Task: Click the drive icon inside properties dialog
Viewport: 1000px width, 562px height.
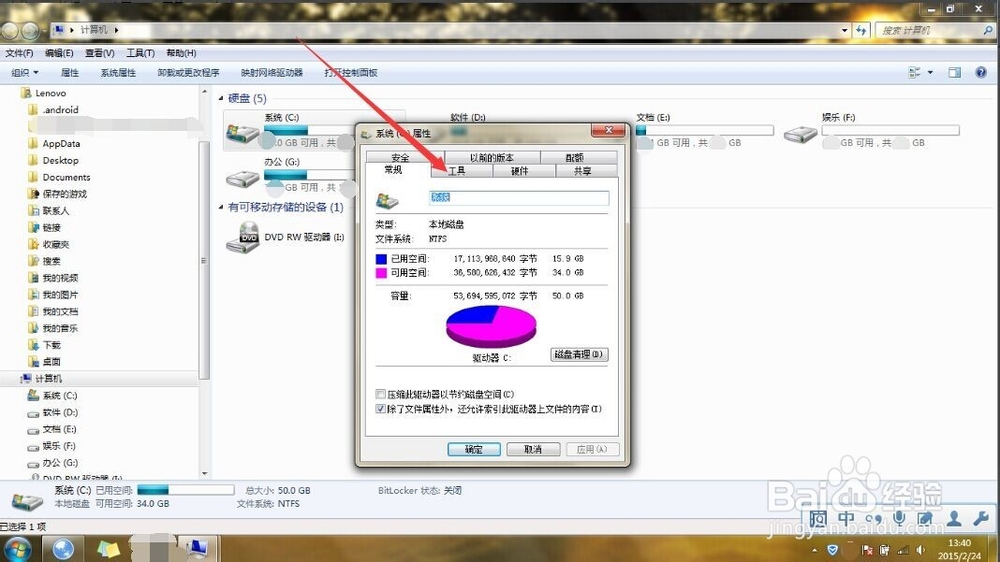Action: pyautogui.click(x=387, y=201)
